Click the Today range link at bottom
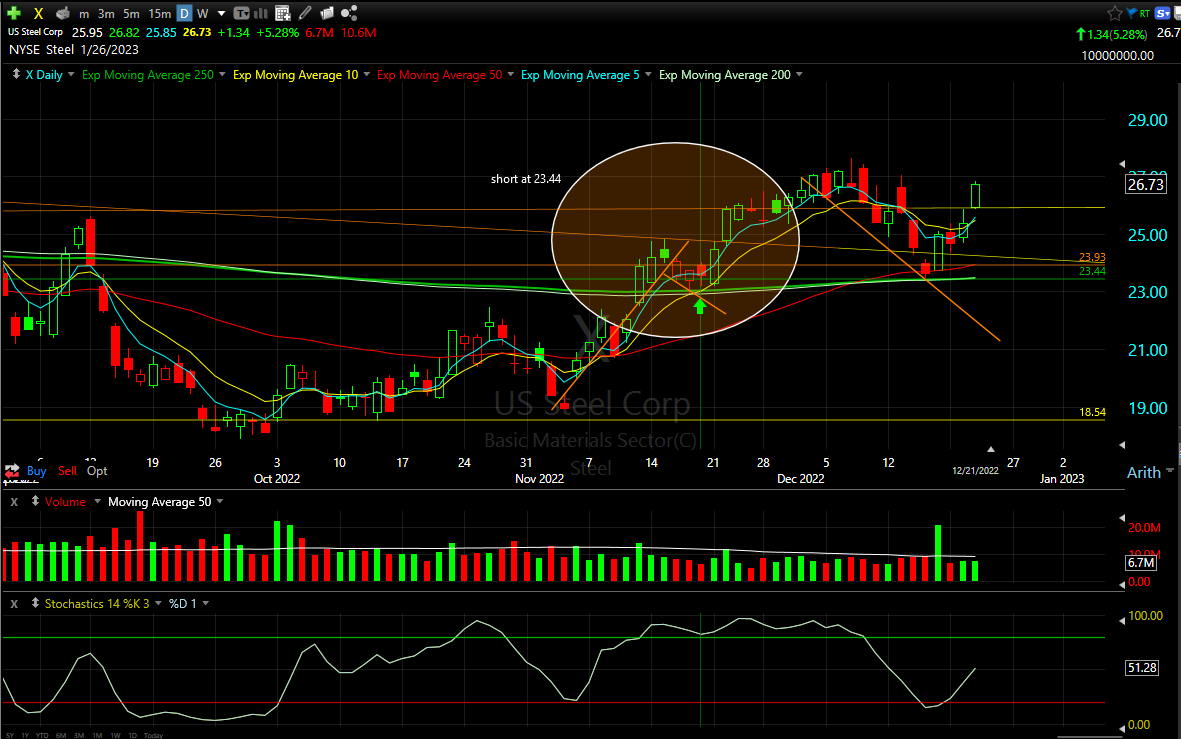The width and height of the screenshot is (1181, 739). coord(153,735)
